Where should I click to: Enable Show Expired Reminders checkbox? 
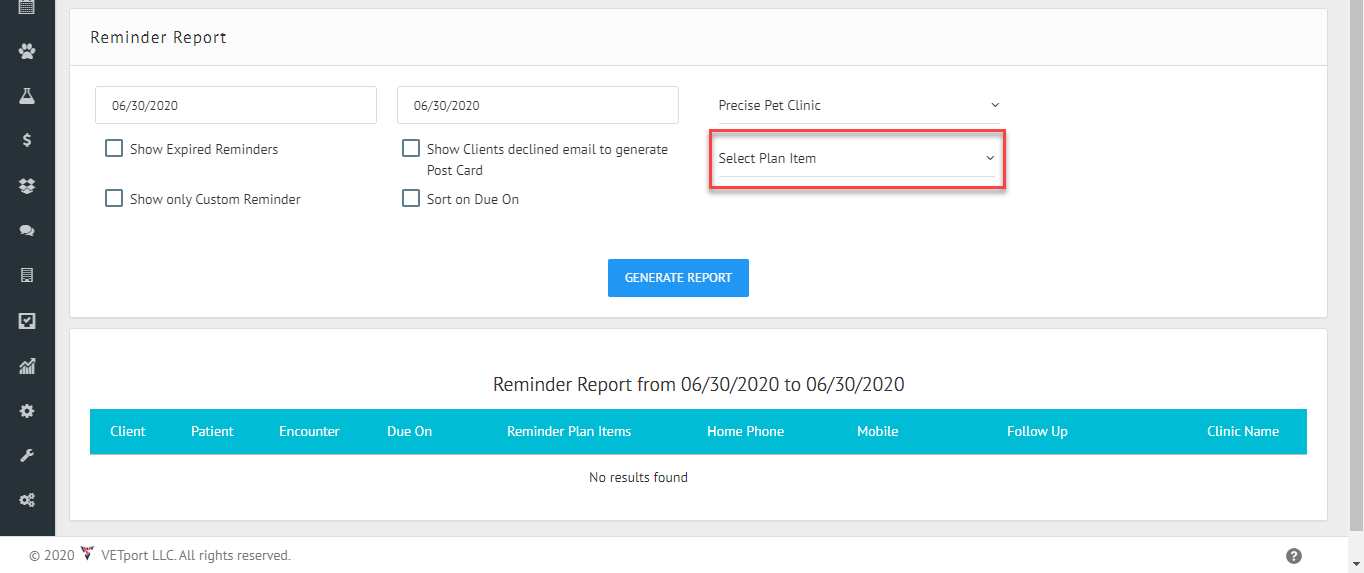(x=114, y=149)
